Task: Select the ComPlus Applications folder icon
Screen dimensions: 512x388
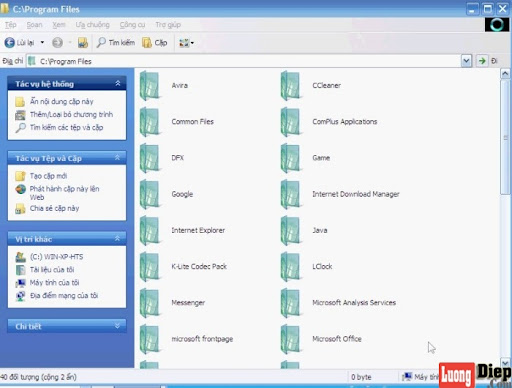Action: pyautogui.click(x=291, y=122)
